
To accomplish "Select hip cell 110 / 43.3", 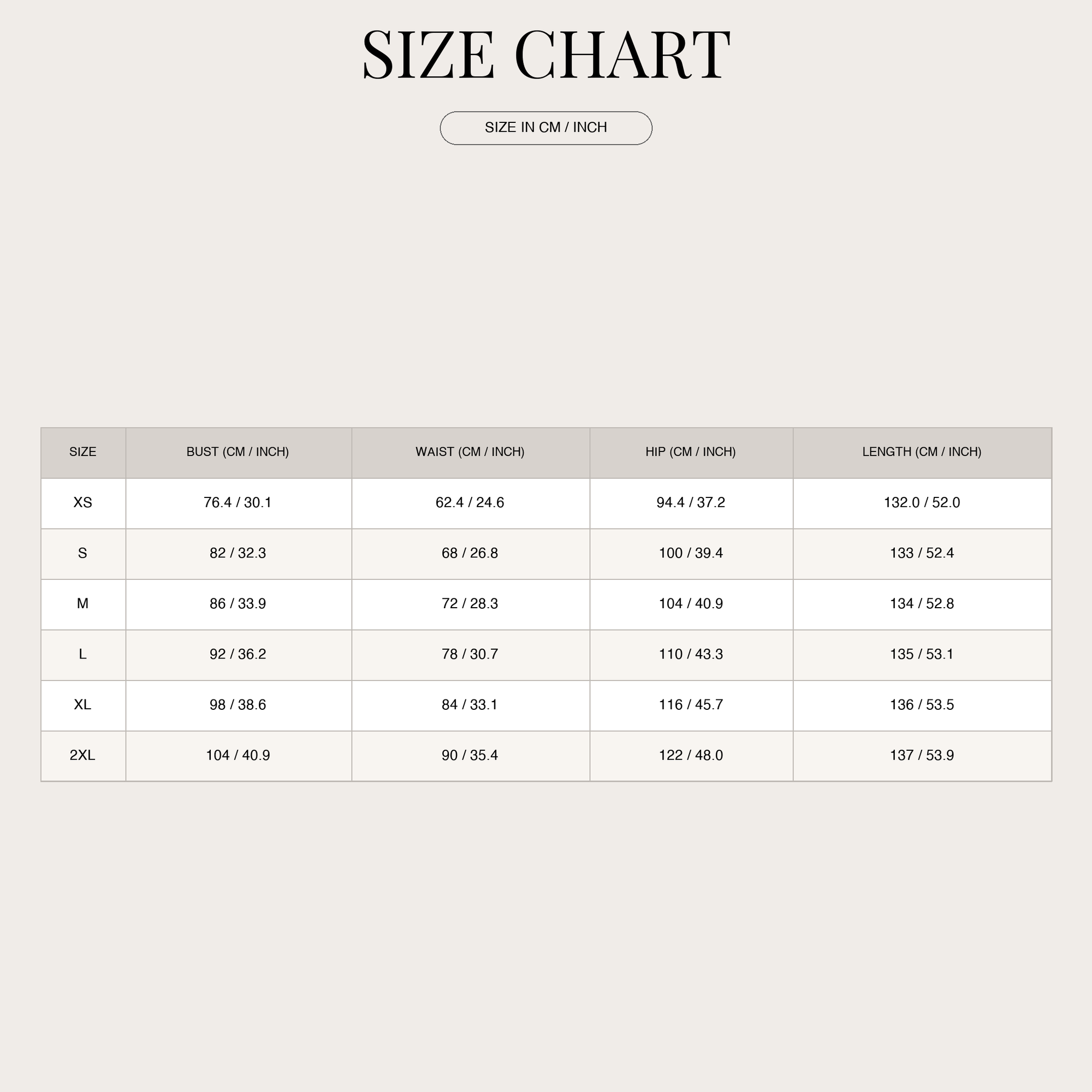I will pos(691,655).
